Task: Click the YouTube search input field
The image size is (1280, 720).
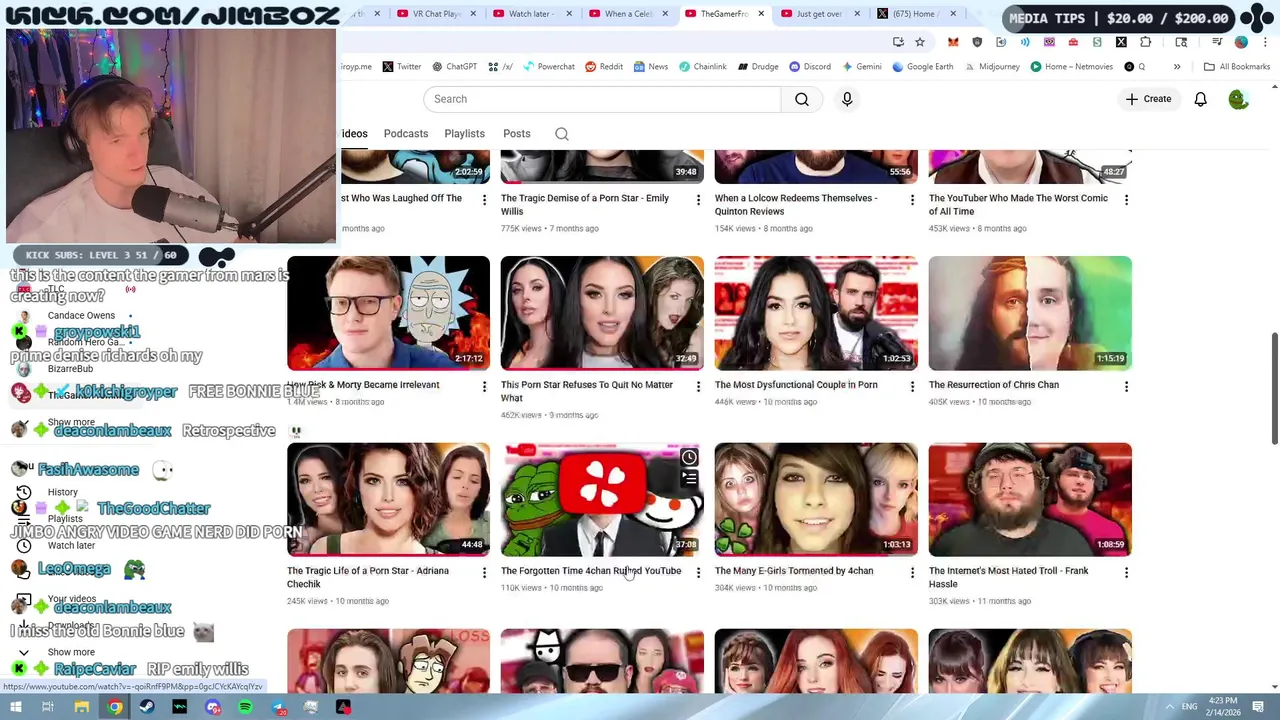Action: pyautogui.click(x=602, y=99)
